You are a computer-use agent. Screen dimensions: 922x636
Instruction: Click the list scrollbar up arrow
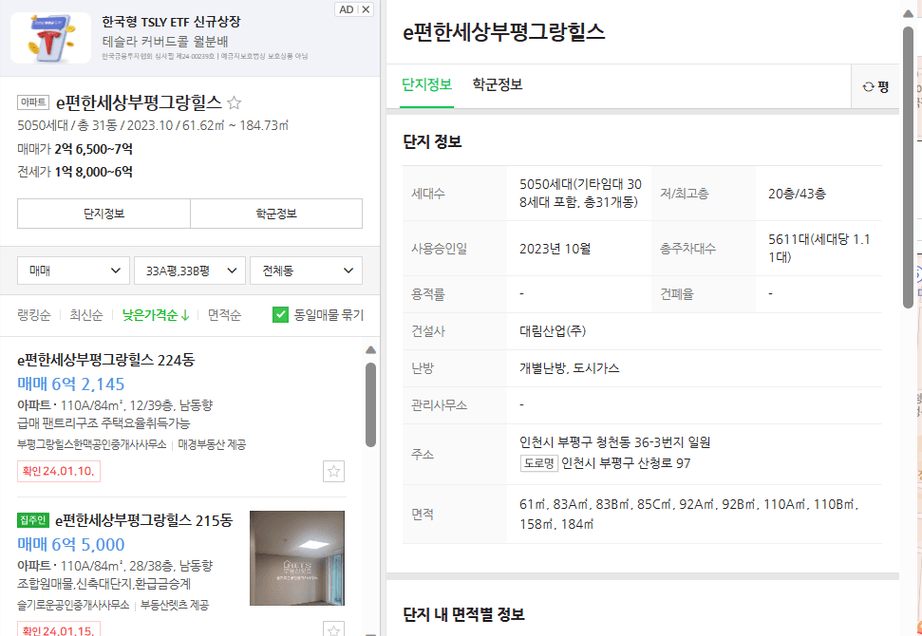point(370,350)
